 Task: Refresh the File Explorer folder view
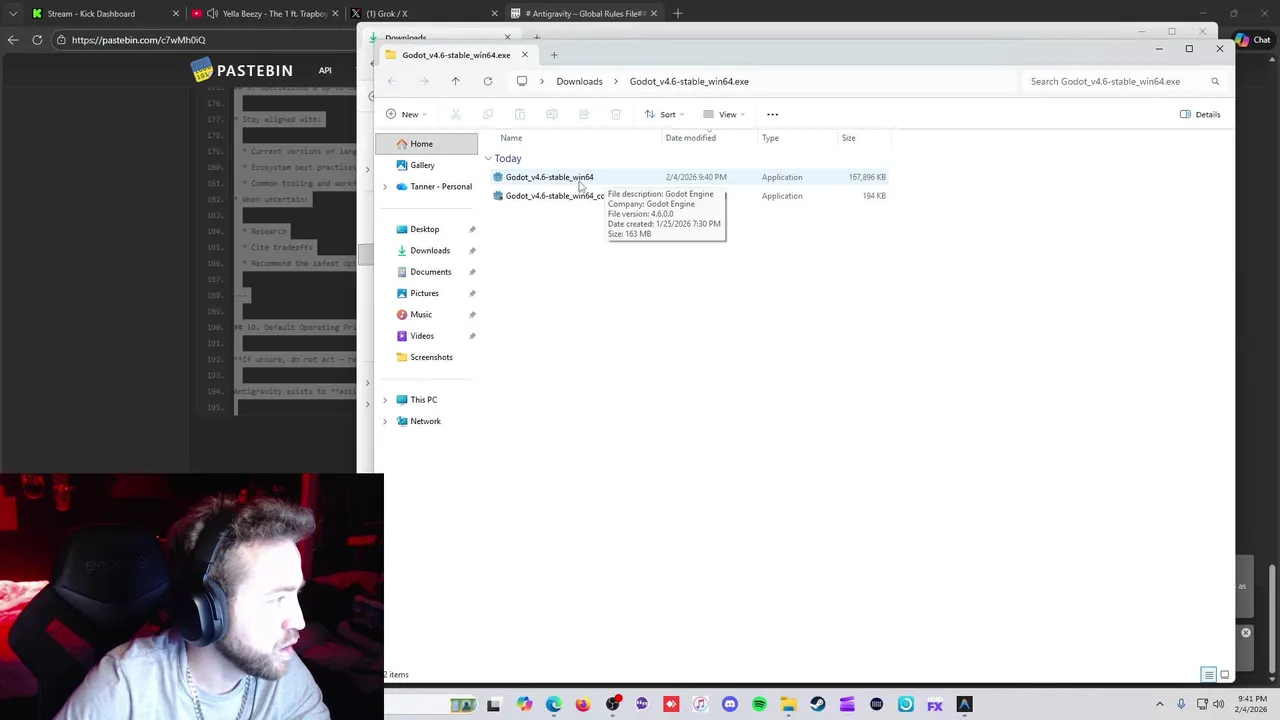[x=488, y=81]
